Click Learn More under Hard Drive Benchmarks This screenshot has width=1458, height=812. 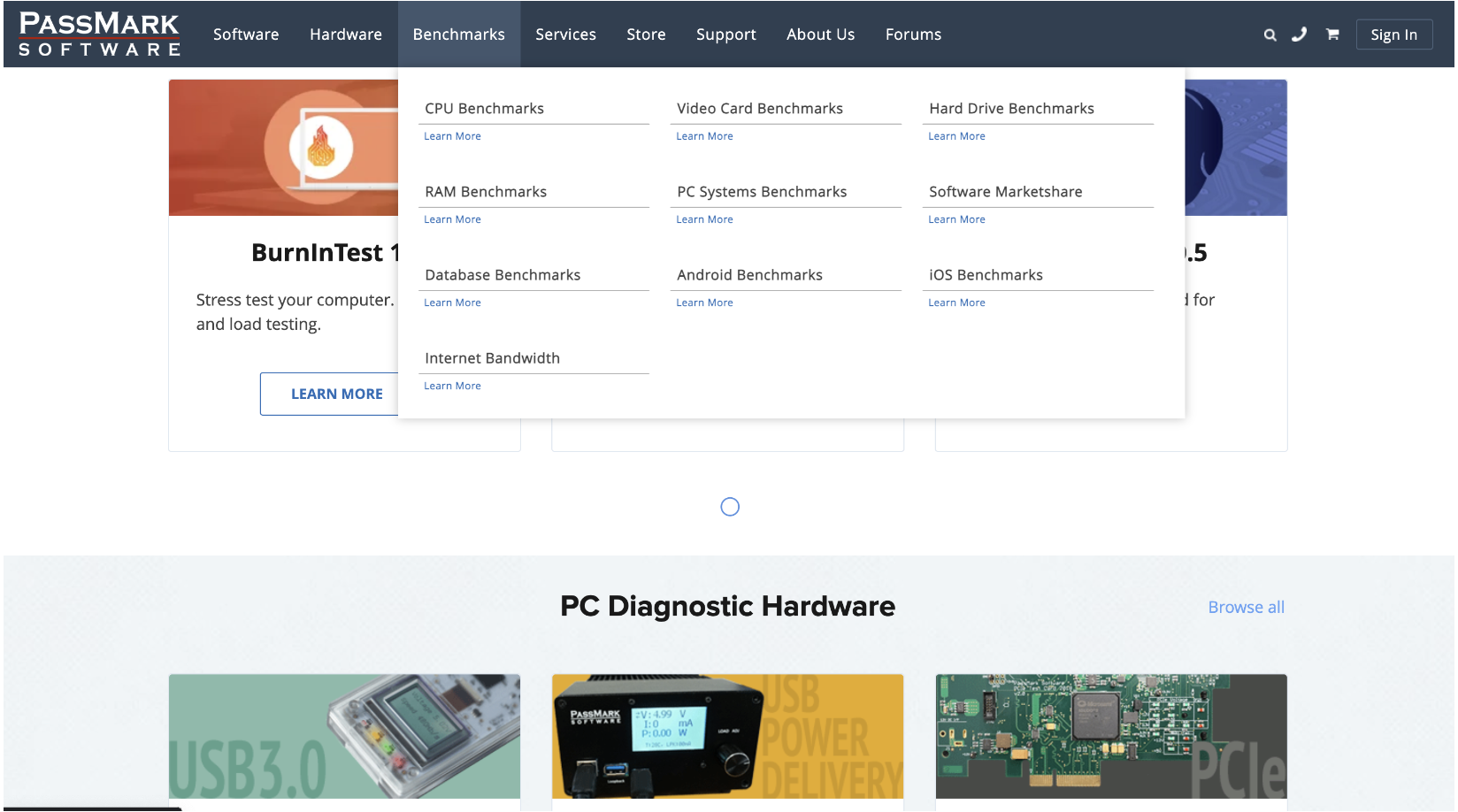[x=956, y=136]
